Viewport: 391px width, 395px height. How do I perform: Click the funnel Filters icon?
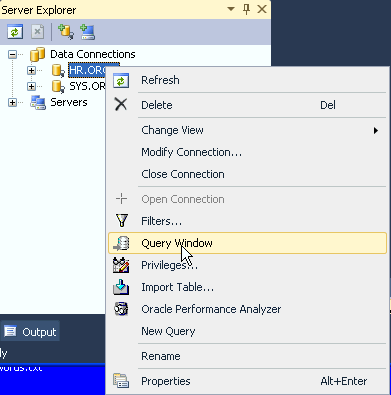click(122, 221)
